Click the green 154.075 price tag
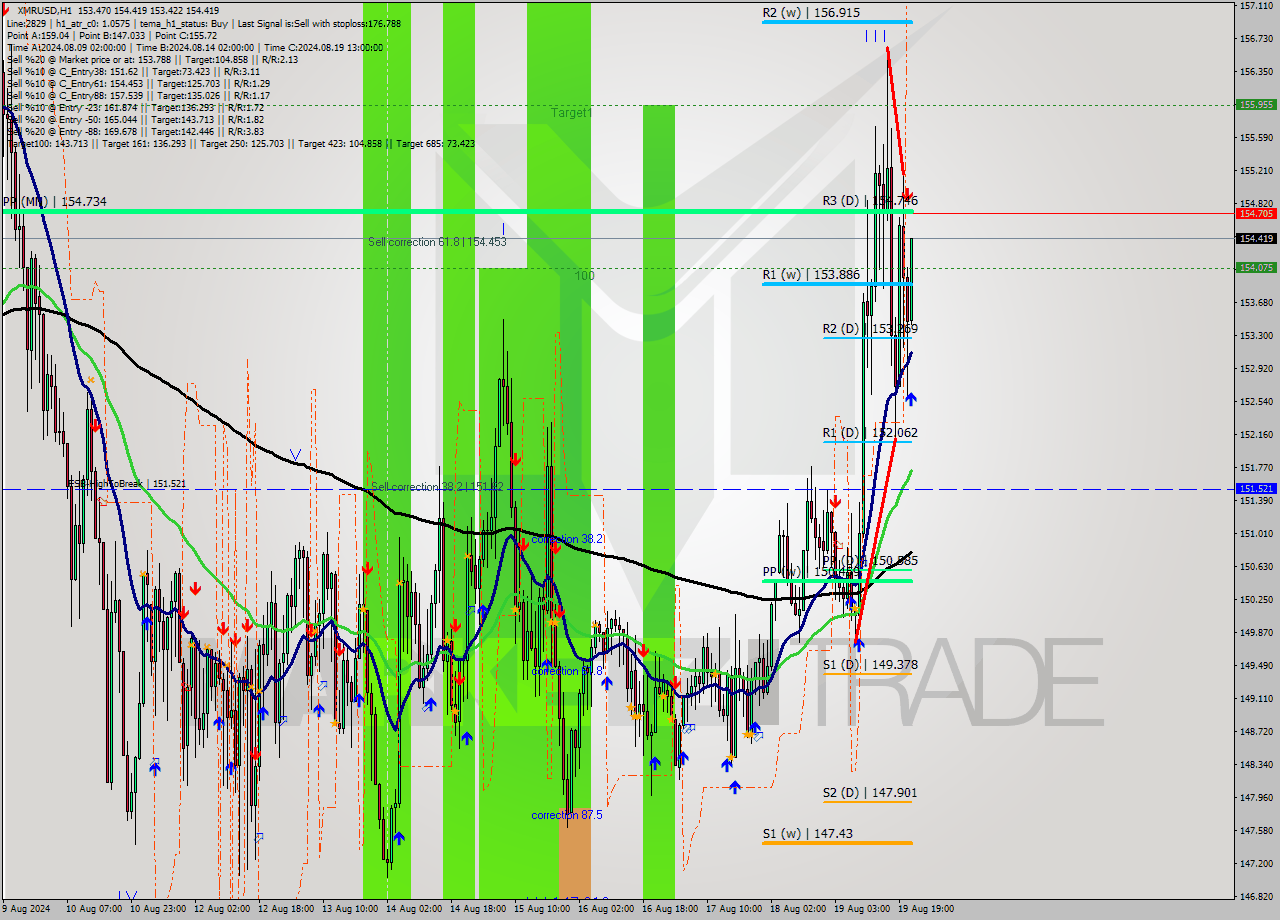 [1255, 267]
